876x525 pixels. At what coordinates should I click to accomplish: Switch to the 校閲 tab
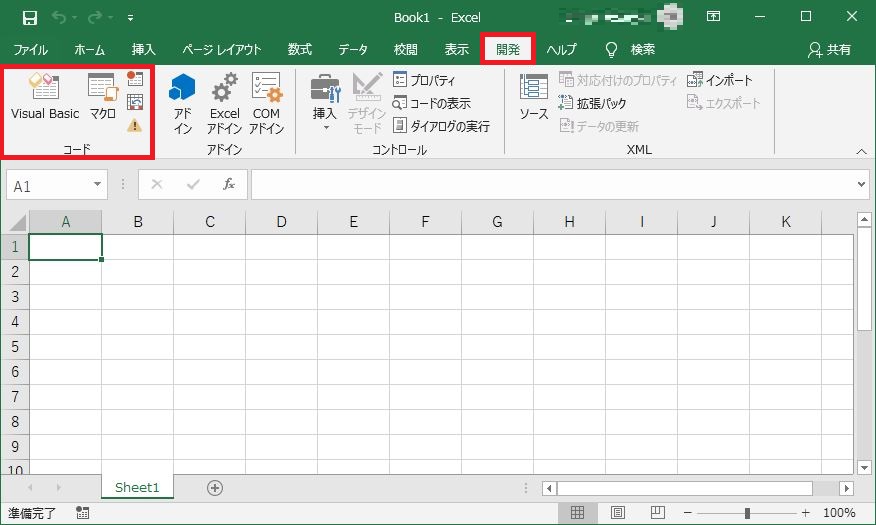[x=406, y=49]
